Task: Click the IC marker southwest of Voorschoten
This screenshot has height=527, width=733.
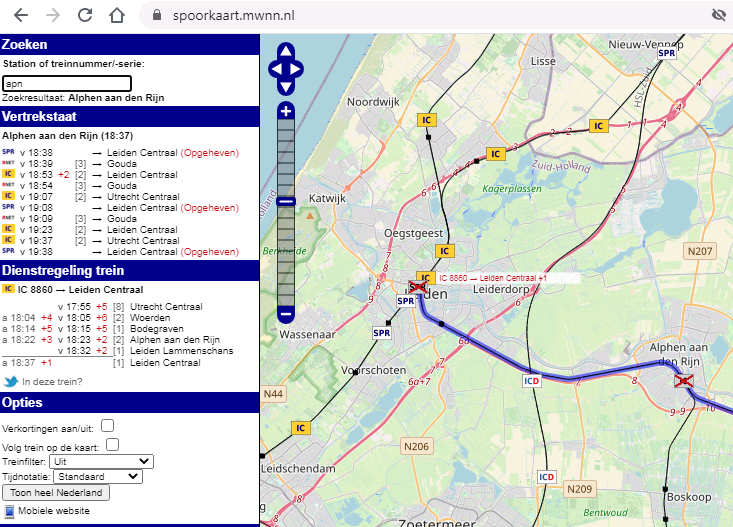Action: coord(301,428)
